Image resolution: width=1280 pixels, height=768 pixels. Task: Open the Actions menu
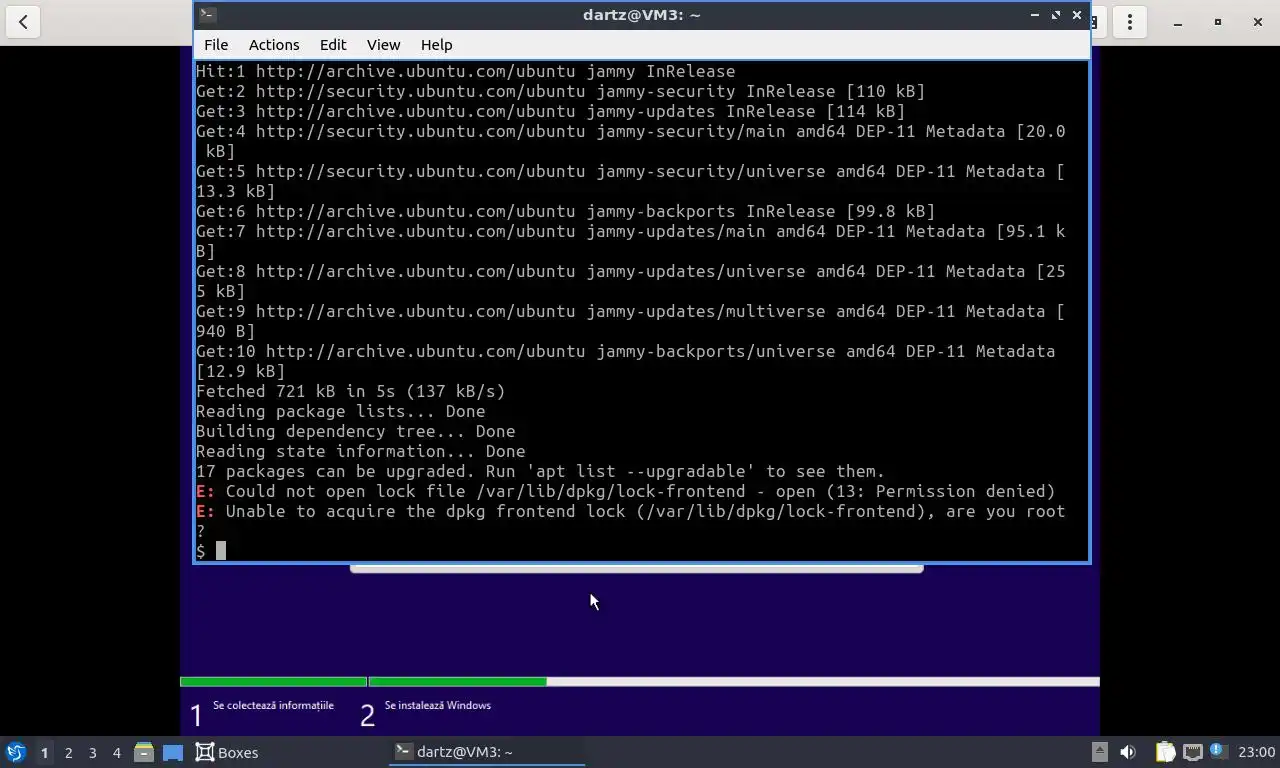click(x=274, y=45)
